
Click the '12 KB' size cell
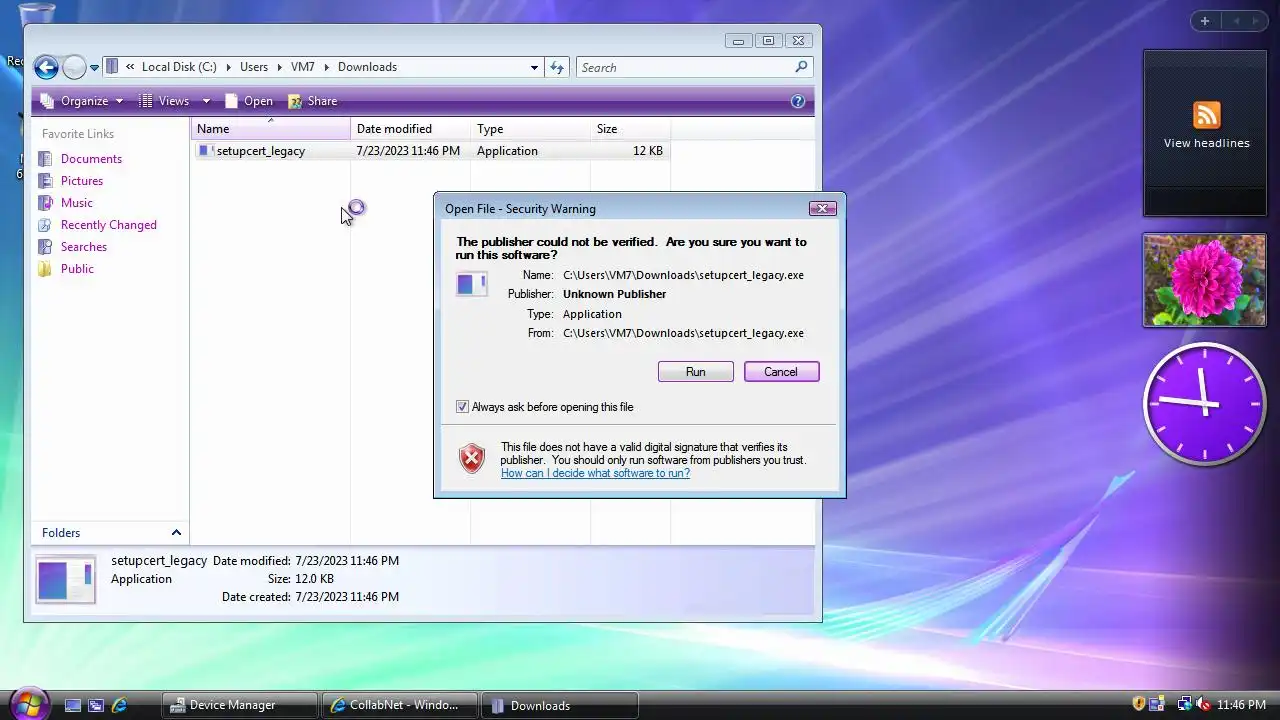pos(648,151)
